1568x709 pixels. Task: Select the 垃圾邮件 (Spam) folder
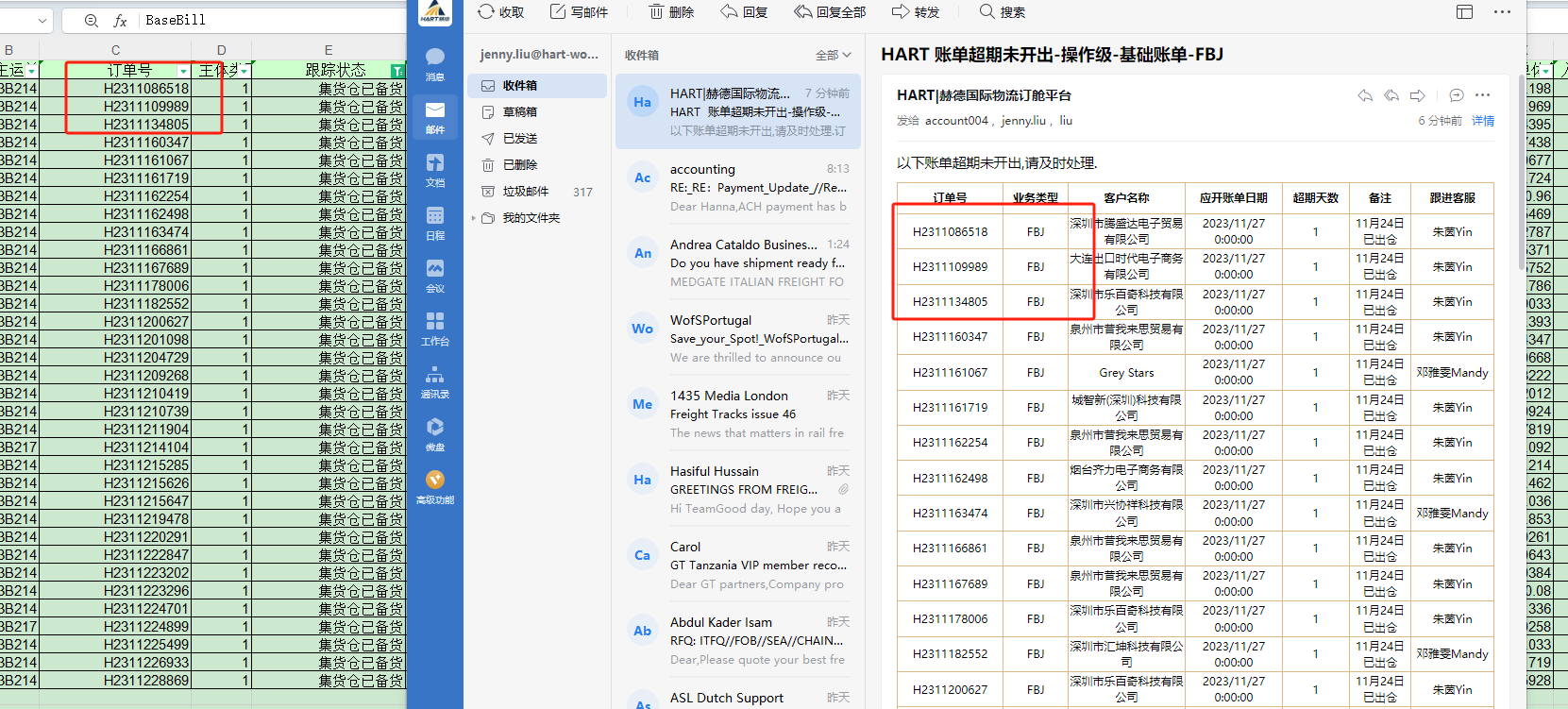click(525, 192)
